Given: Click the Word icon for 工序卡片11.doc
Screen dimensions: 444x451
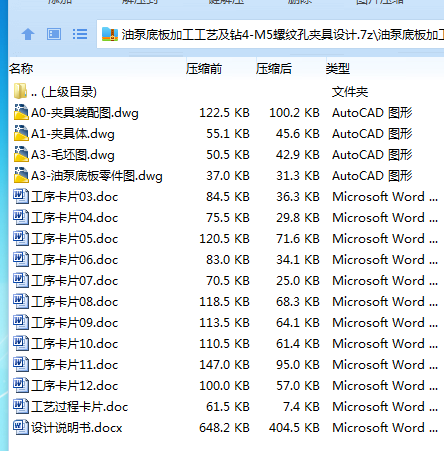Looking at the screenshot, I should 21,364.
